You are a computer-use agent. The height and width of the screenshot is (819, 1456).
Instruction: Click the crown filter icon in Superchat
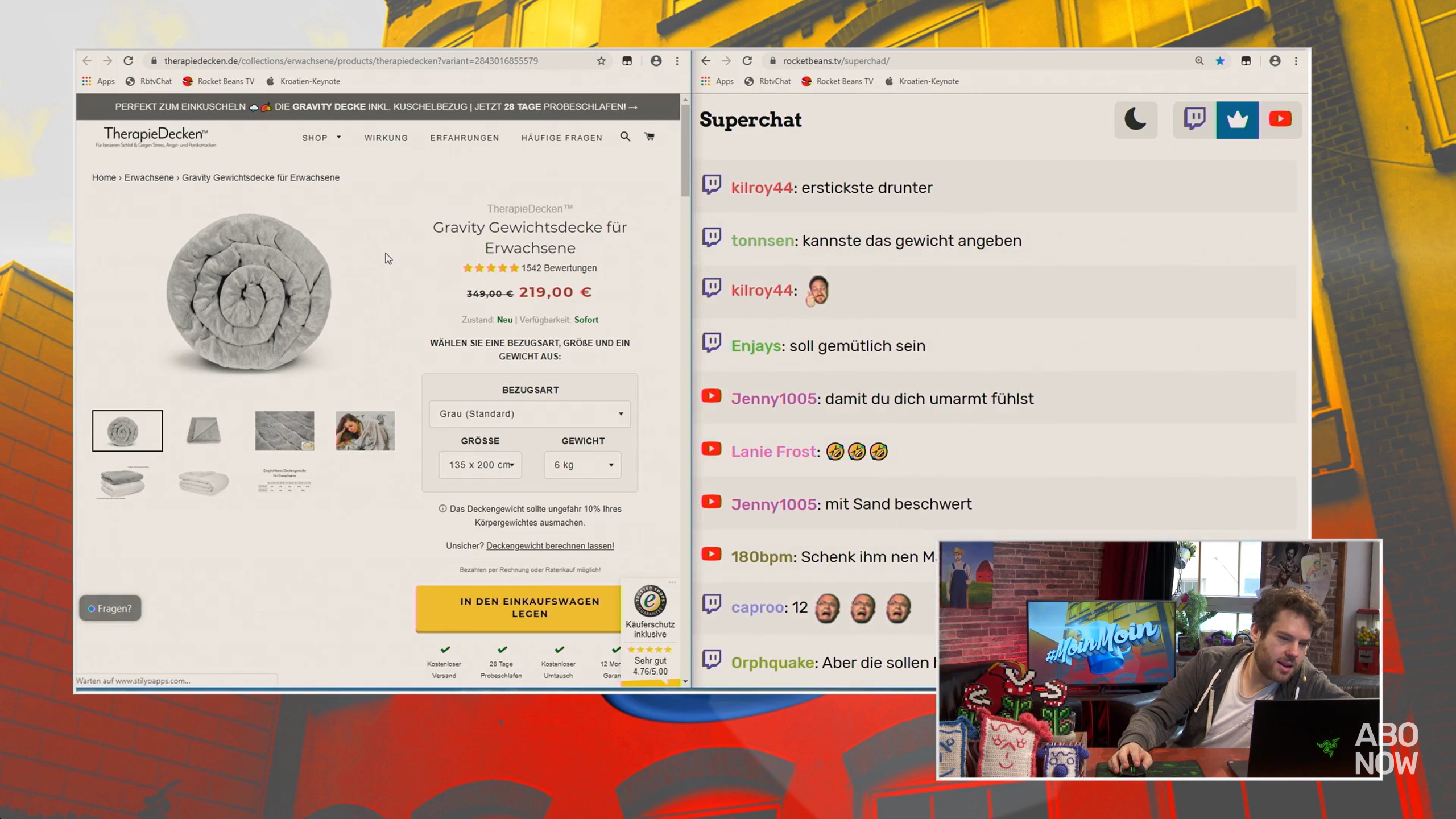1237,120
